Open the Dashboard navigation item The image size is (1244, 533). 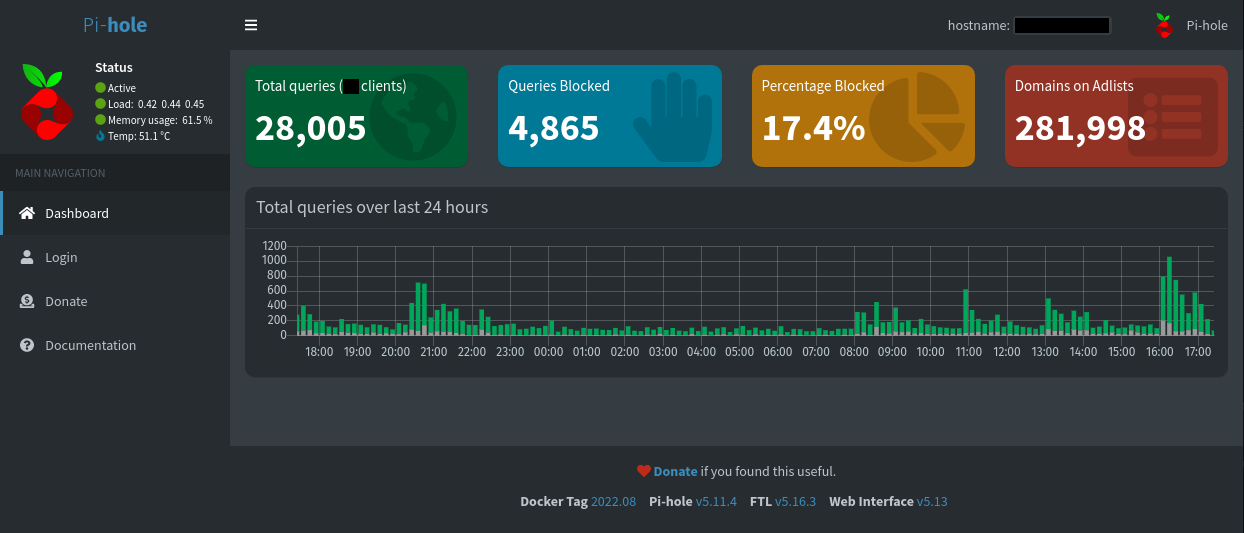(x=115, y=213)
